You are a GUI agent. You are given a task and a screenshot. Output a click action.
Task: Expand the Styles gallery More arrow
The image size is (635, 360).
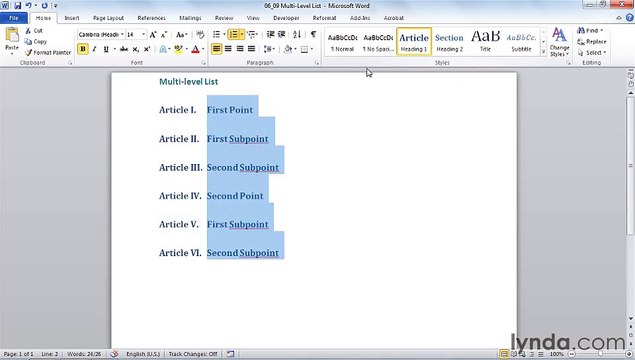coord(543,52)
